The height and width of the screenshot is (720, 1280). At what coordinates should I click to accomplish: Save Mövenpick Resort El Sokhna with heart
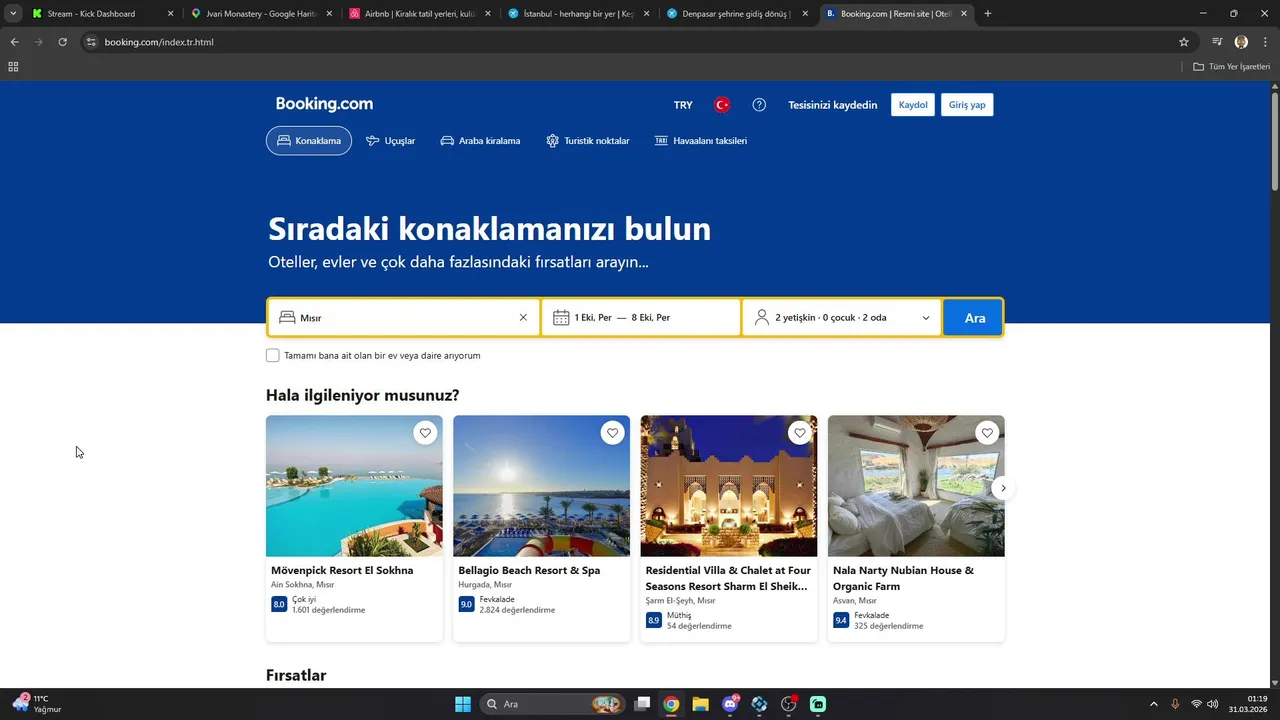pyautogui.click(x=425, y=433)
